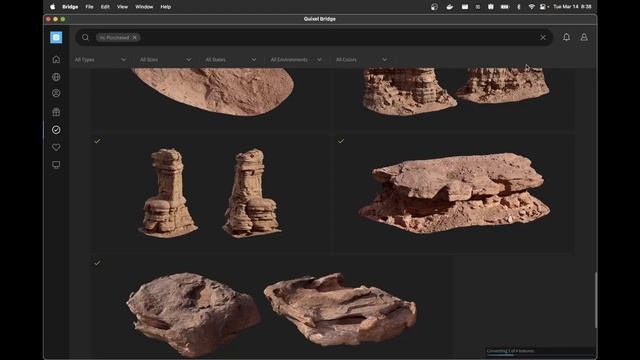640x360 pixels.
Task: Open the Edit menu
Action: point(105,7)
